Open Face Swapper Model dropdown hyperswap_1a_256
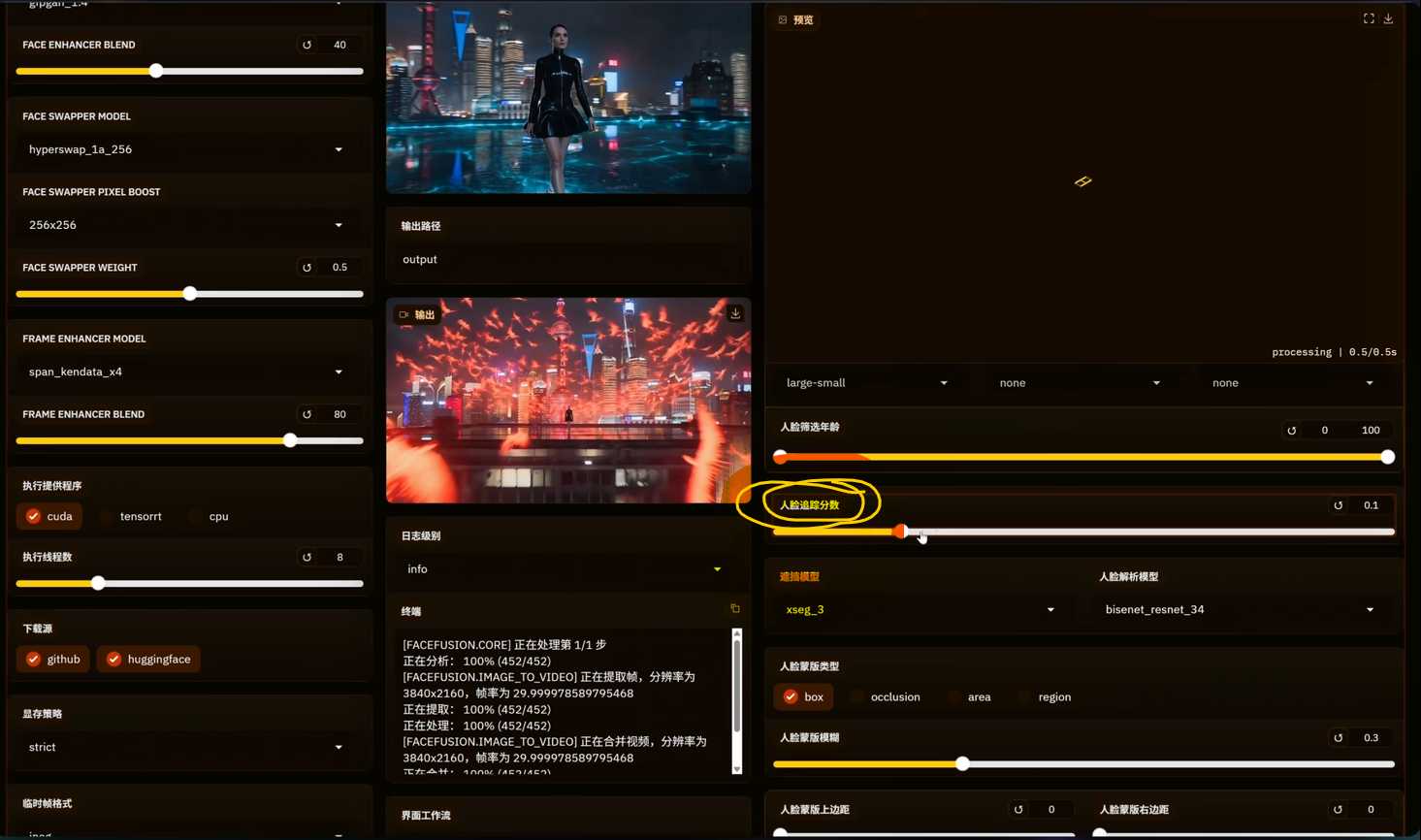This screenshot has height=840, width=1421. point(187,149)
